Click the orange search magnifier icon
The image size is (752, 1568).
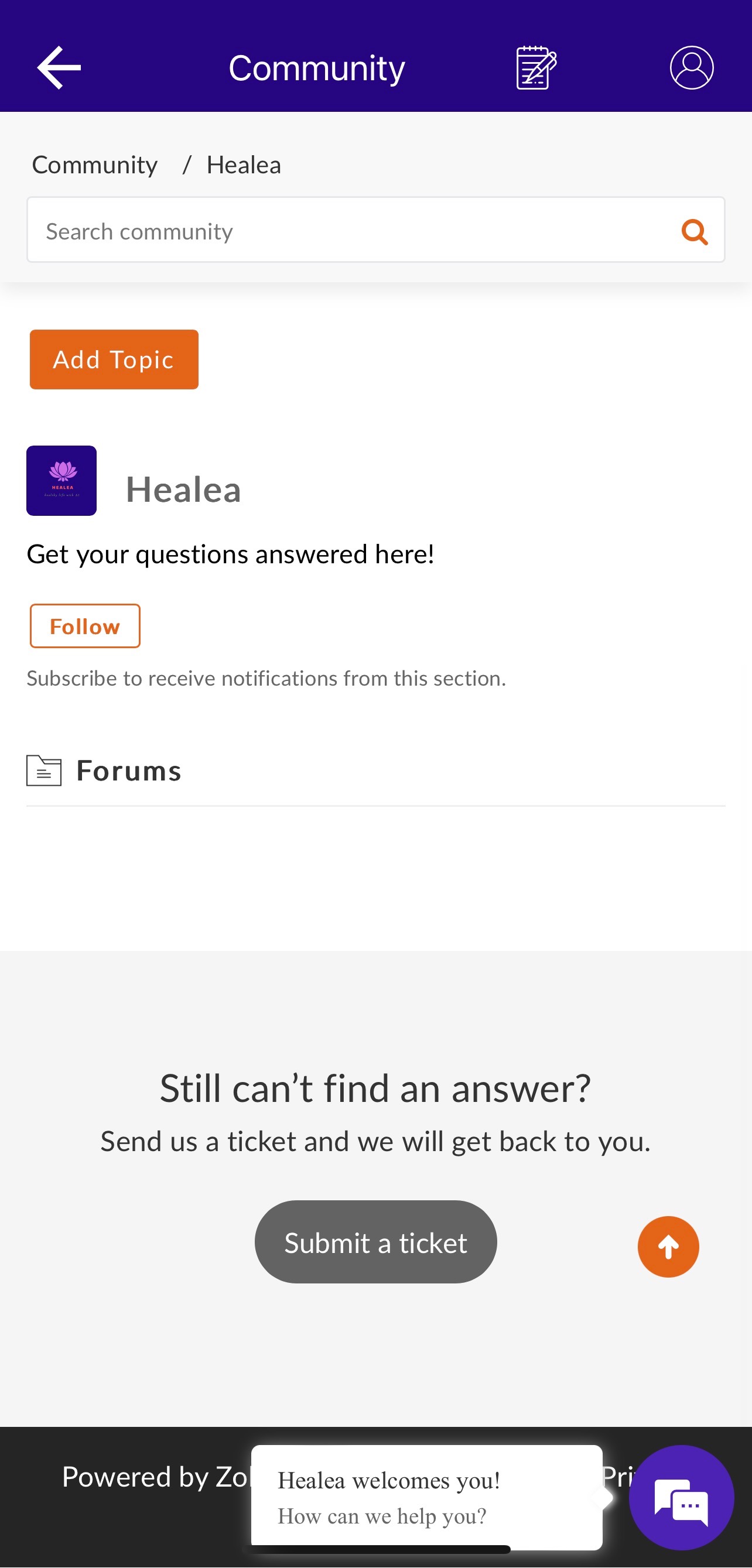click(x=694, y=231)
